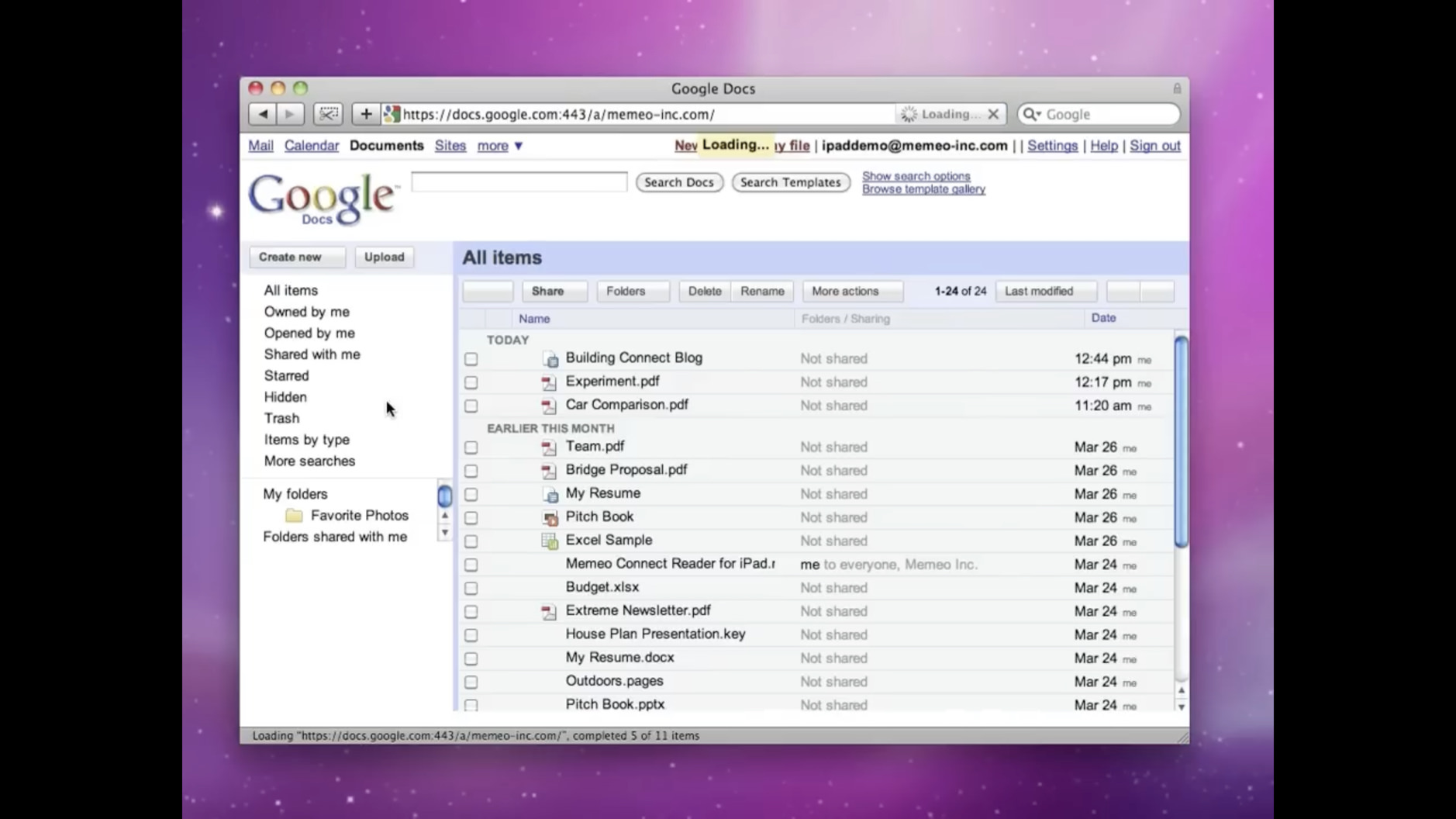1456x819 pixels.
Task: Go forward with the browser forward arrow
Action: click(x=290, y=114)
